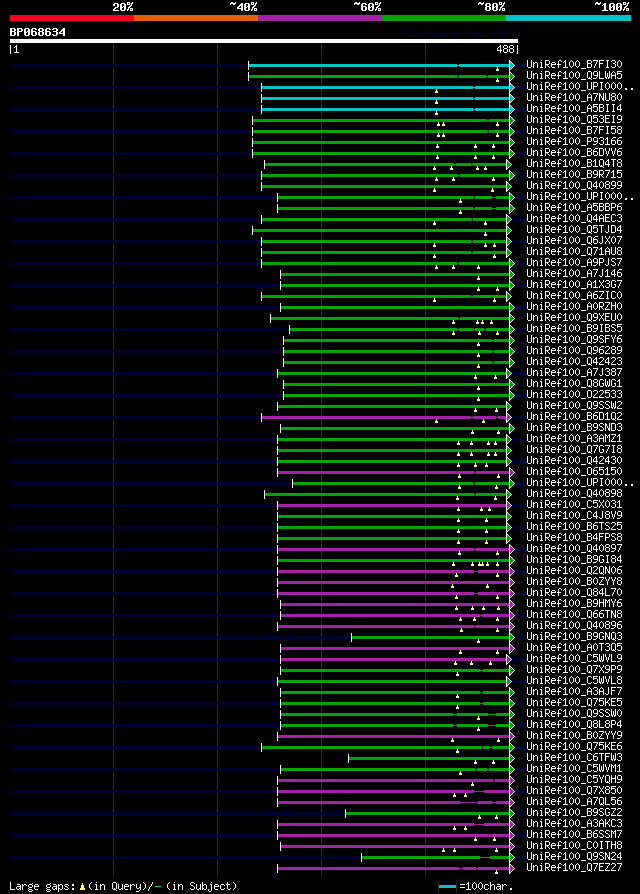Image resolution: width=640 pixels, height=894 pixels.
Task: Click the cyan 100char scale bar in legend
Action: tap(447, 887)
